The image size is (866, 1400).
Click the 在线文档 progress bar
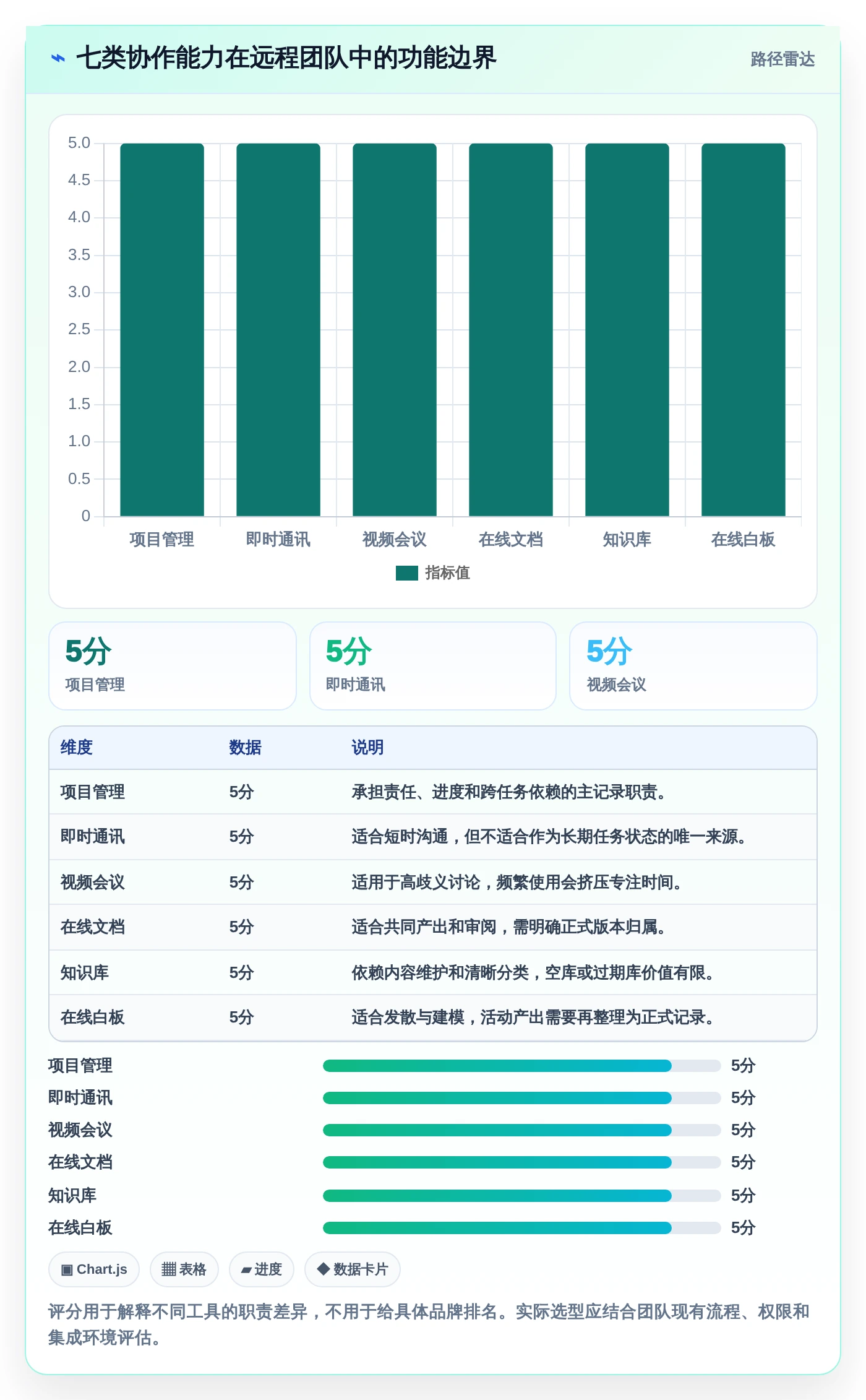[521, 1162]
